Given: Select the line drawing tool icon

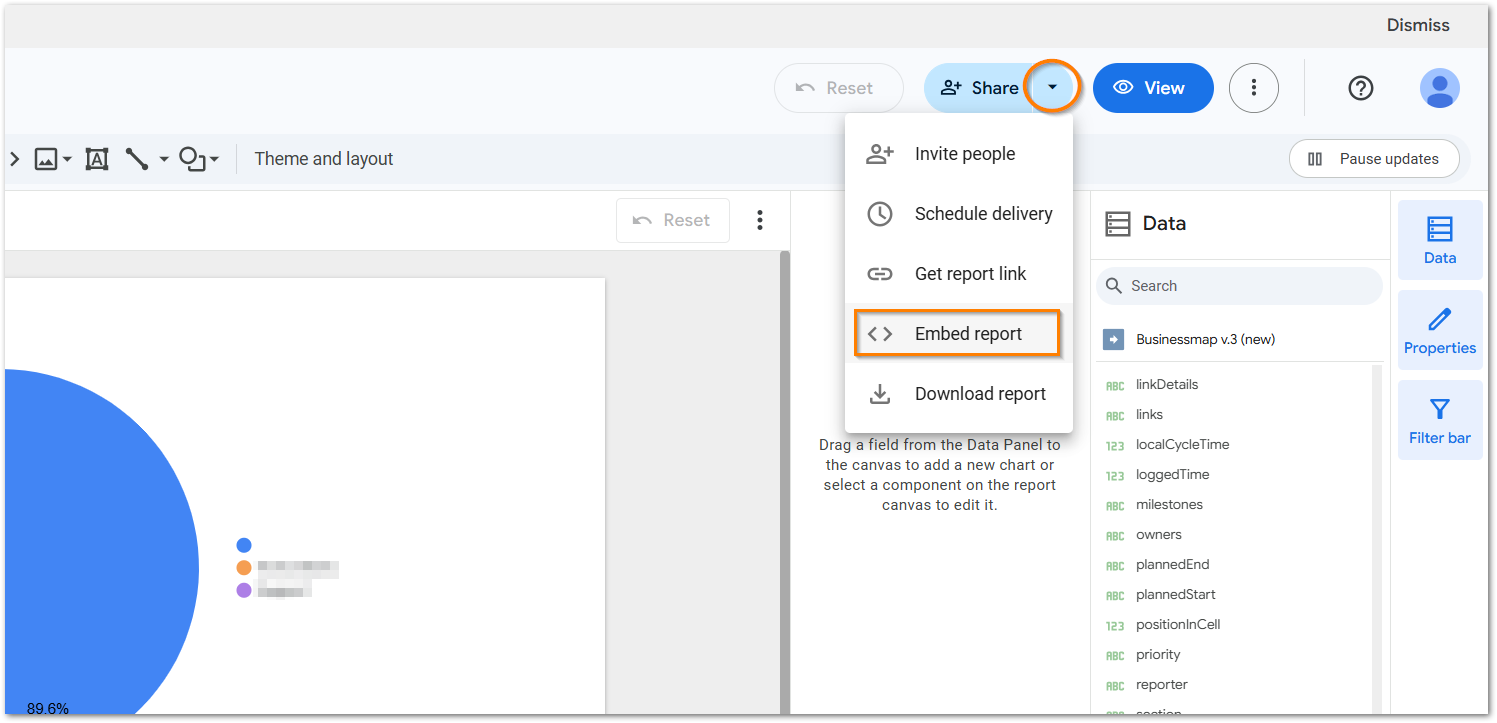Looking at the screenshot, I should (x=136, y=159).
